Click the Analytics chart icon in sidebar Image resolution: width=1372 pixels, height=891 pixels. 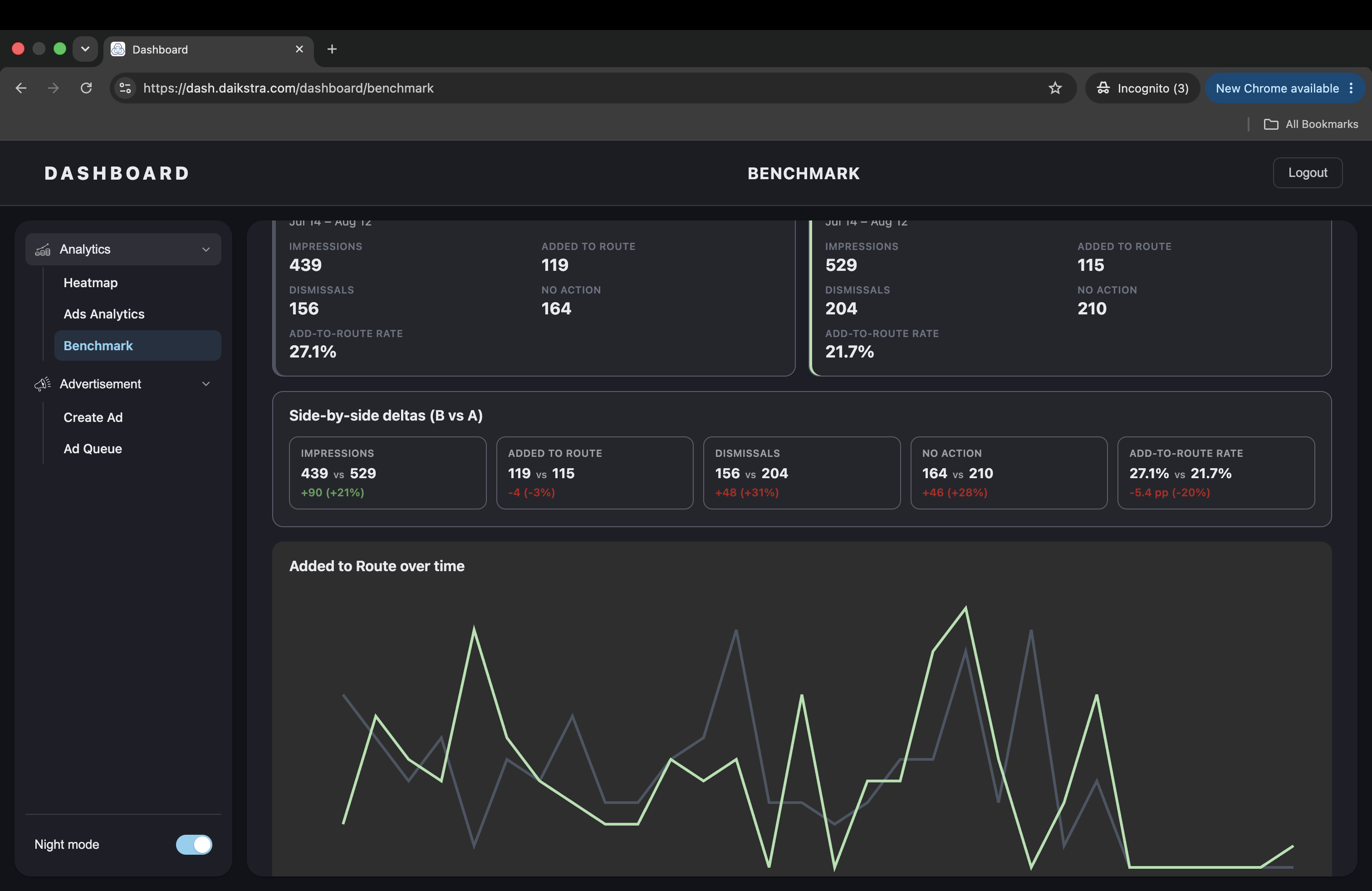(x=43, y=250)
